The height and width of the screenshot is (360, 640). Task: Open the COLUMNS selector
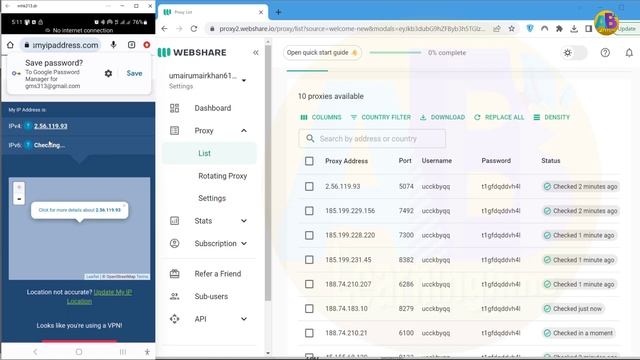click(x=320, y=118)
